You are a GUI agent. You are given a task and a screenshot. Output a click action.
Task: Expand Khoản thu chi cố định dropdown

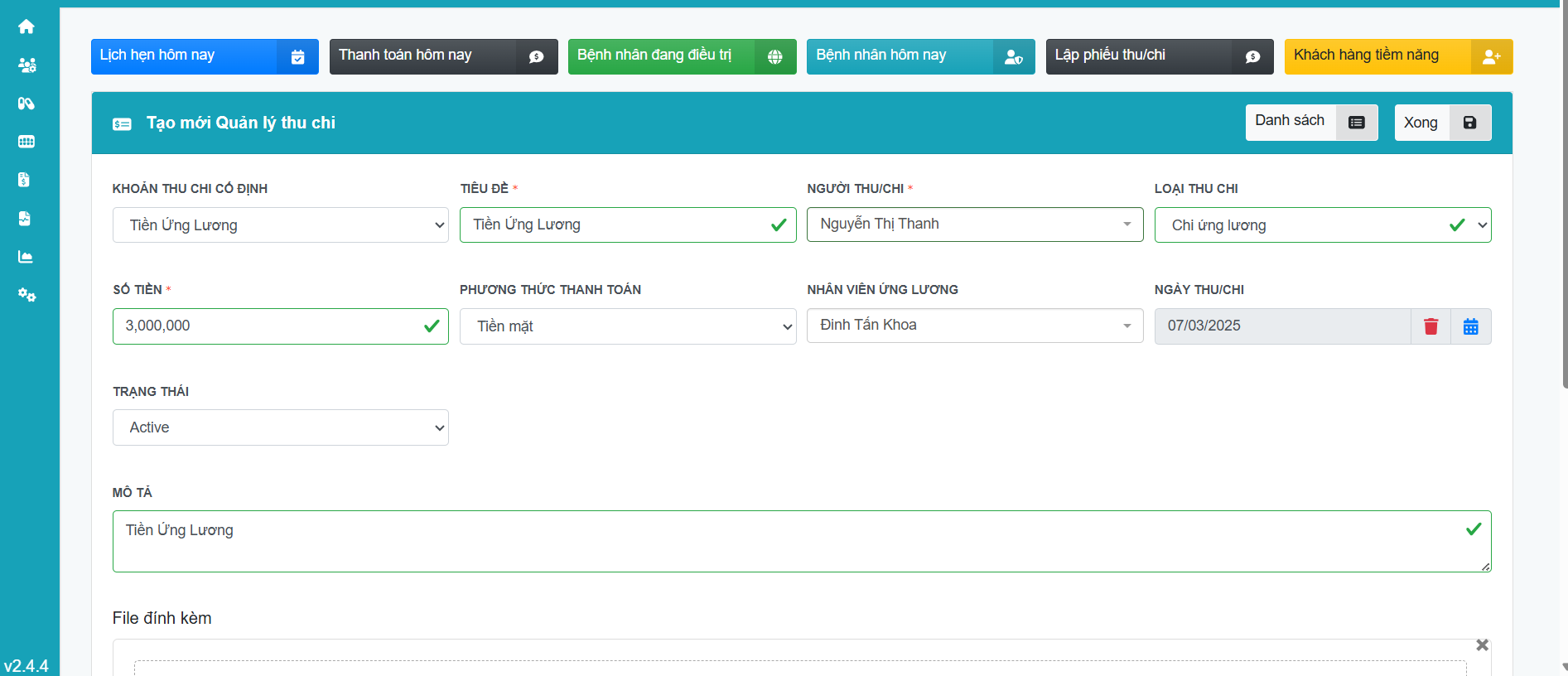[x=280, y=225]
